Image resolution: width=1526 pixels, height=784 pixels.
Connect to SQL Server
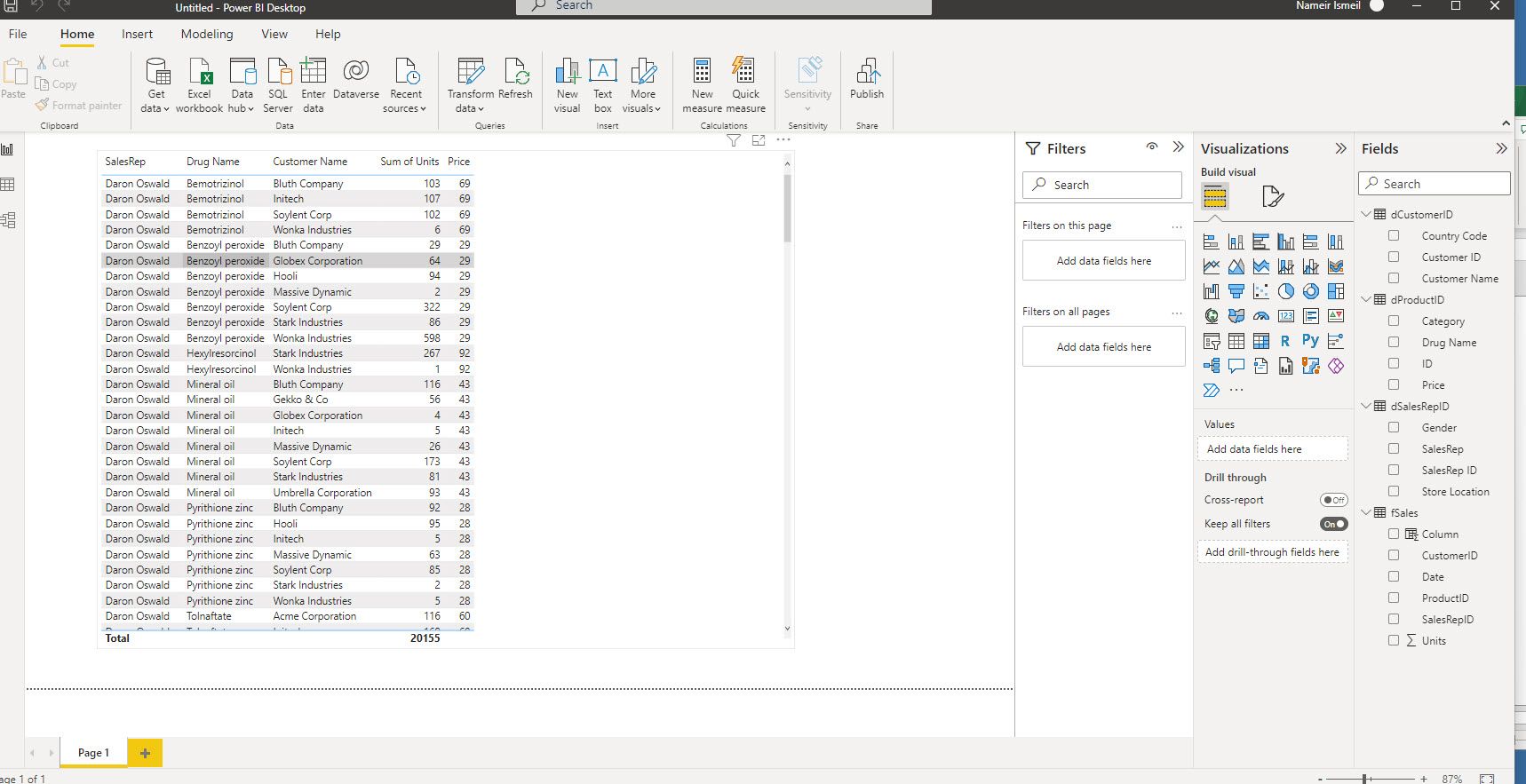pos(278,85)
